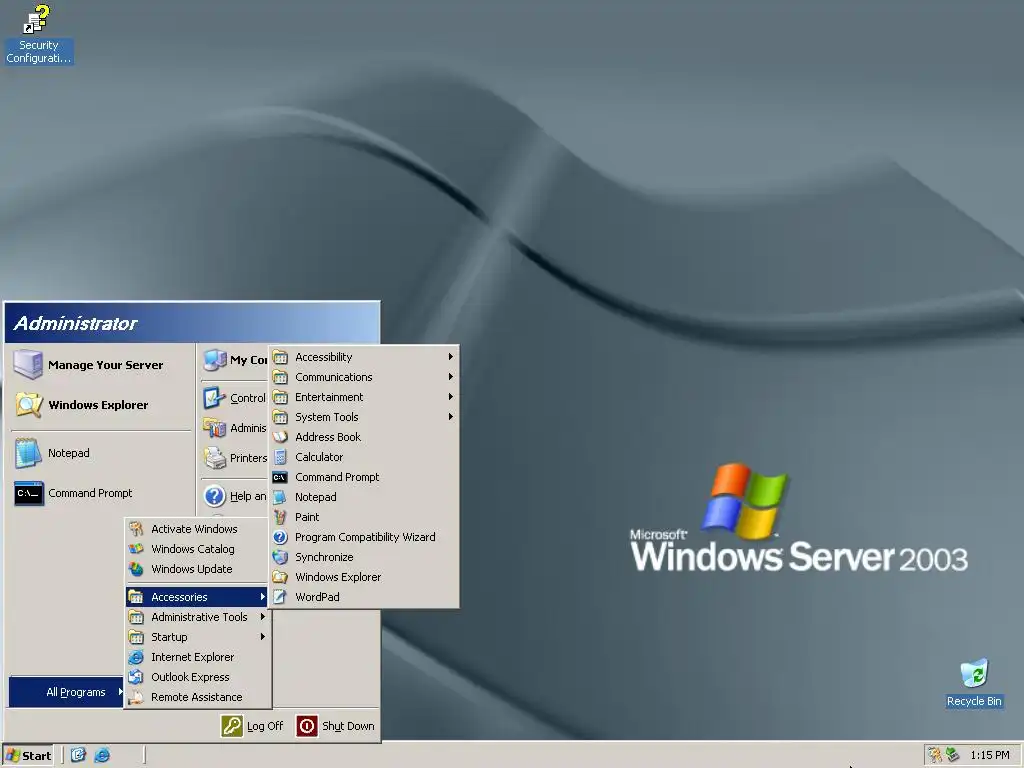Click the Windows Update globe icon
This screenshot has height=768, width=1024.
pos(136,569)
